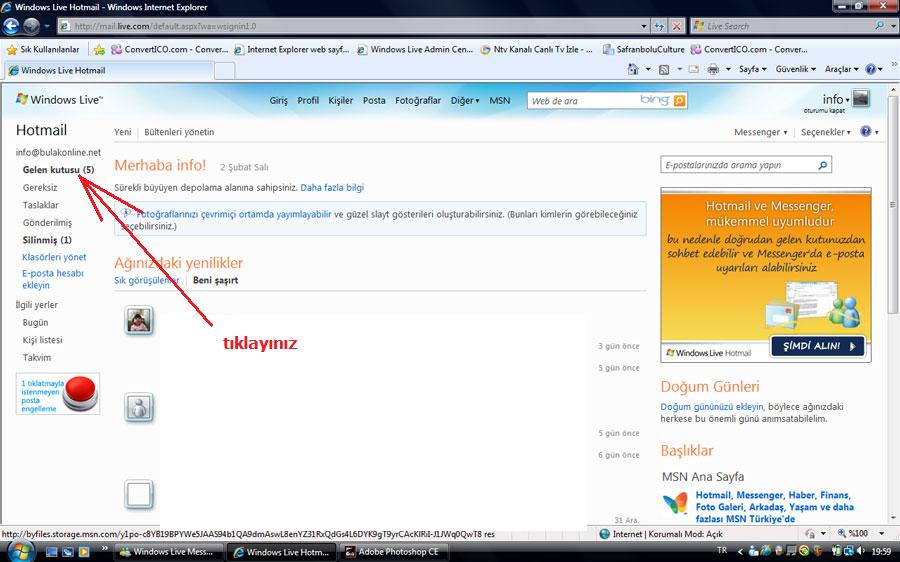The image size is (900, 562).
Task: Click the Yeni button
Action: 122,132
